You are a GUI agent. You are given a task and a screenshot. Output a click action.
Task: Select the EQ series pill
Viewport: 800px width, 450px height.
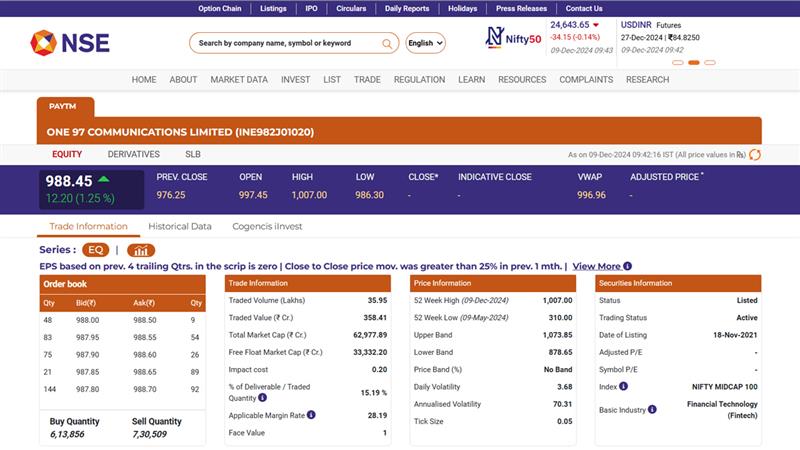coord(96,250)
